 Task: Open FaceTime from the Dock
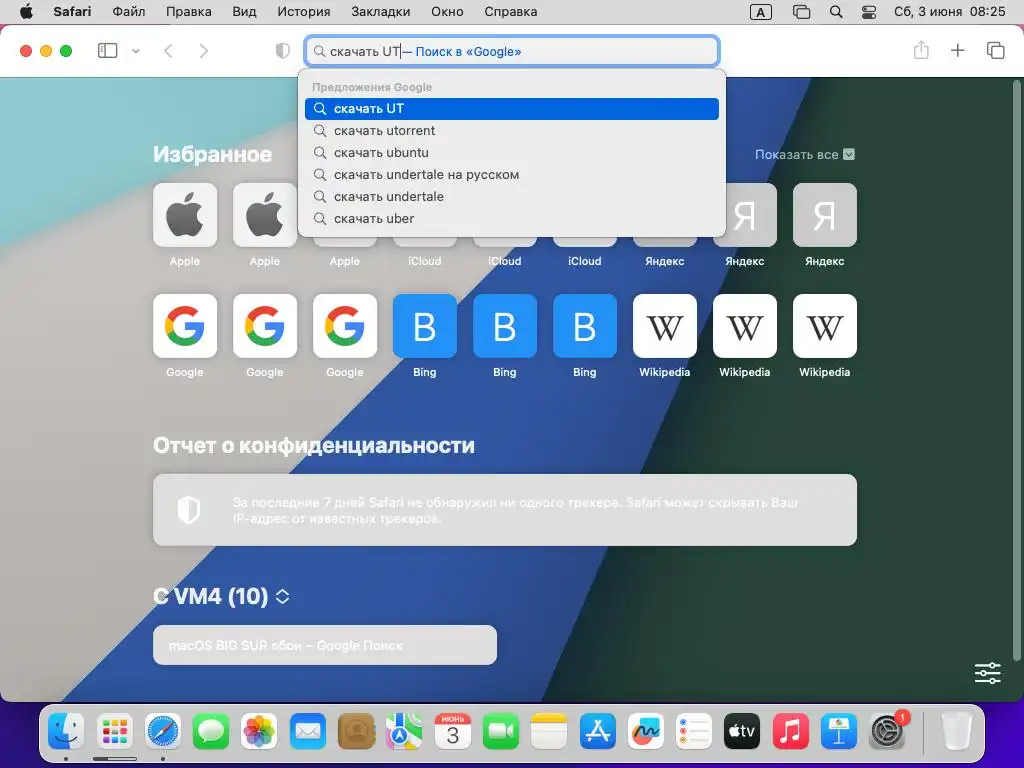tap(501, 731)
